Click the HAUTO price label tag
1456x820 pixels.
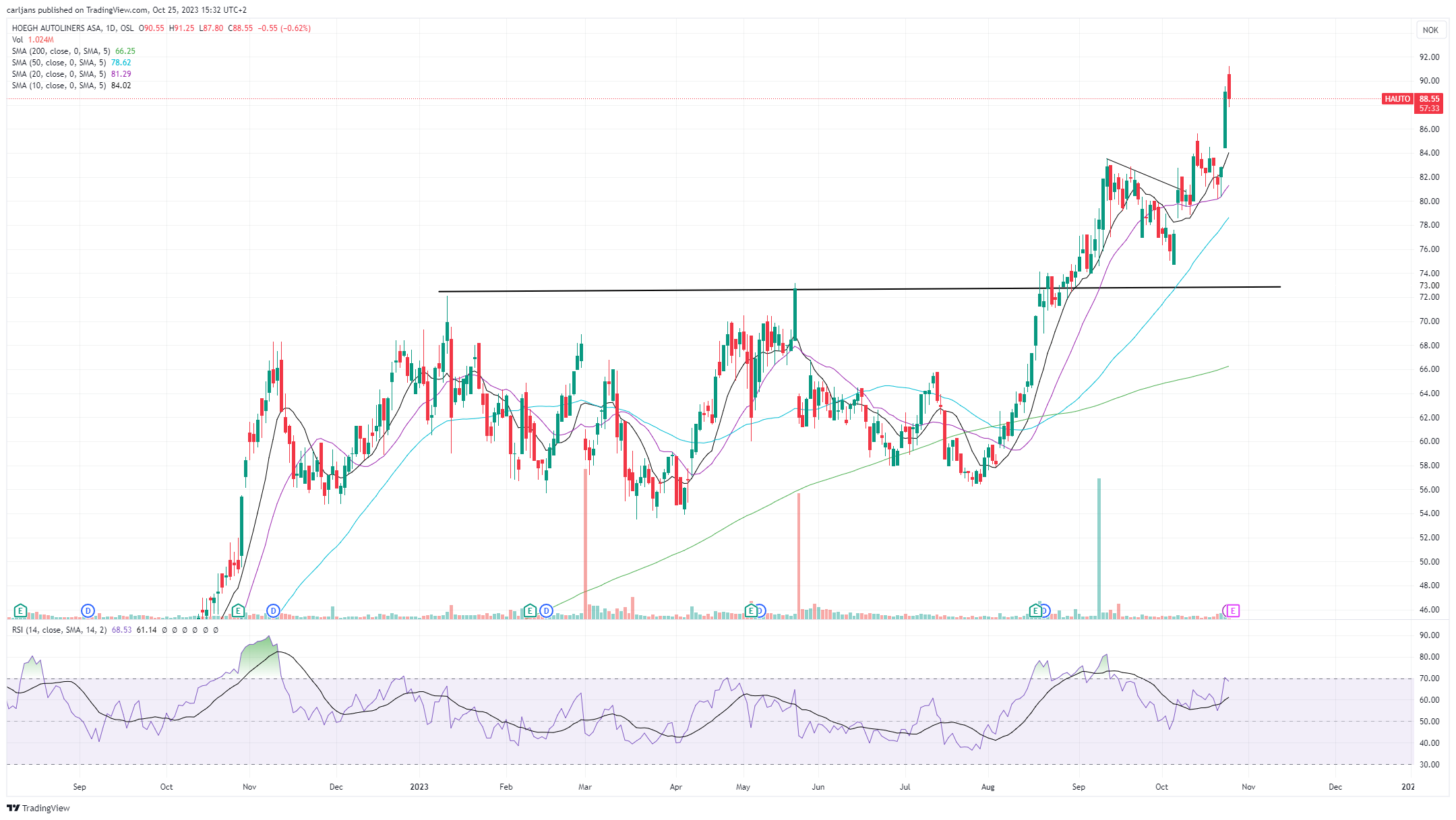click(1397, 99)
